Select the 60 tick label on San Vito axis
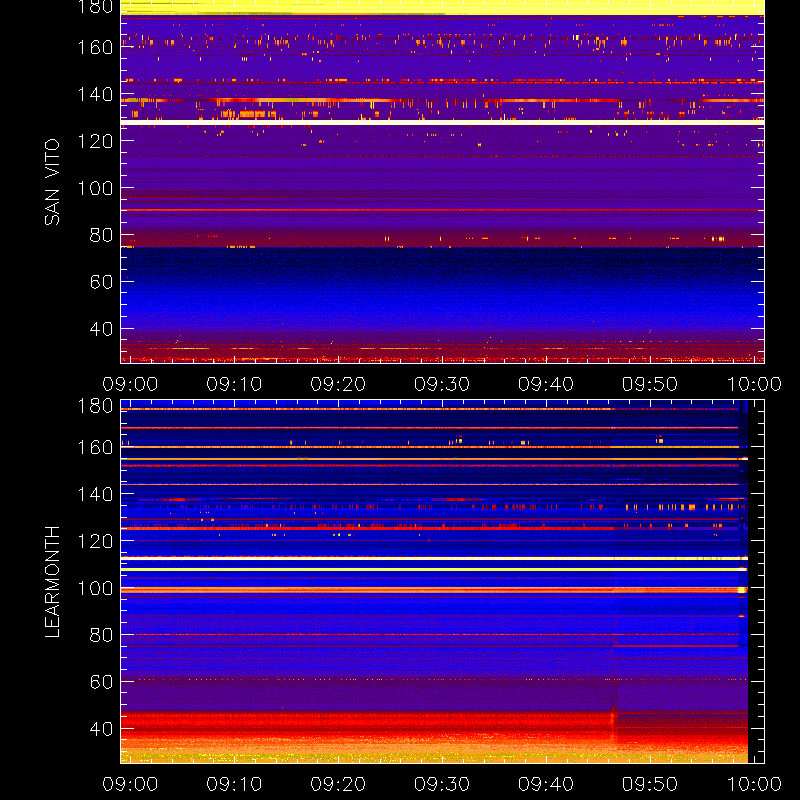 click(x=101, y=282)
